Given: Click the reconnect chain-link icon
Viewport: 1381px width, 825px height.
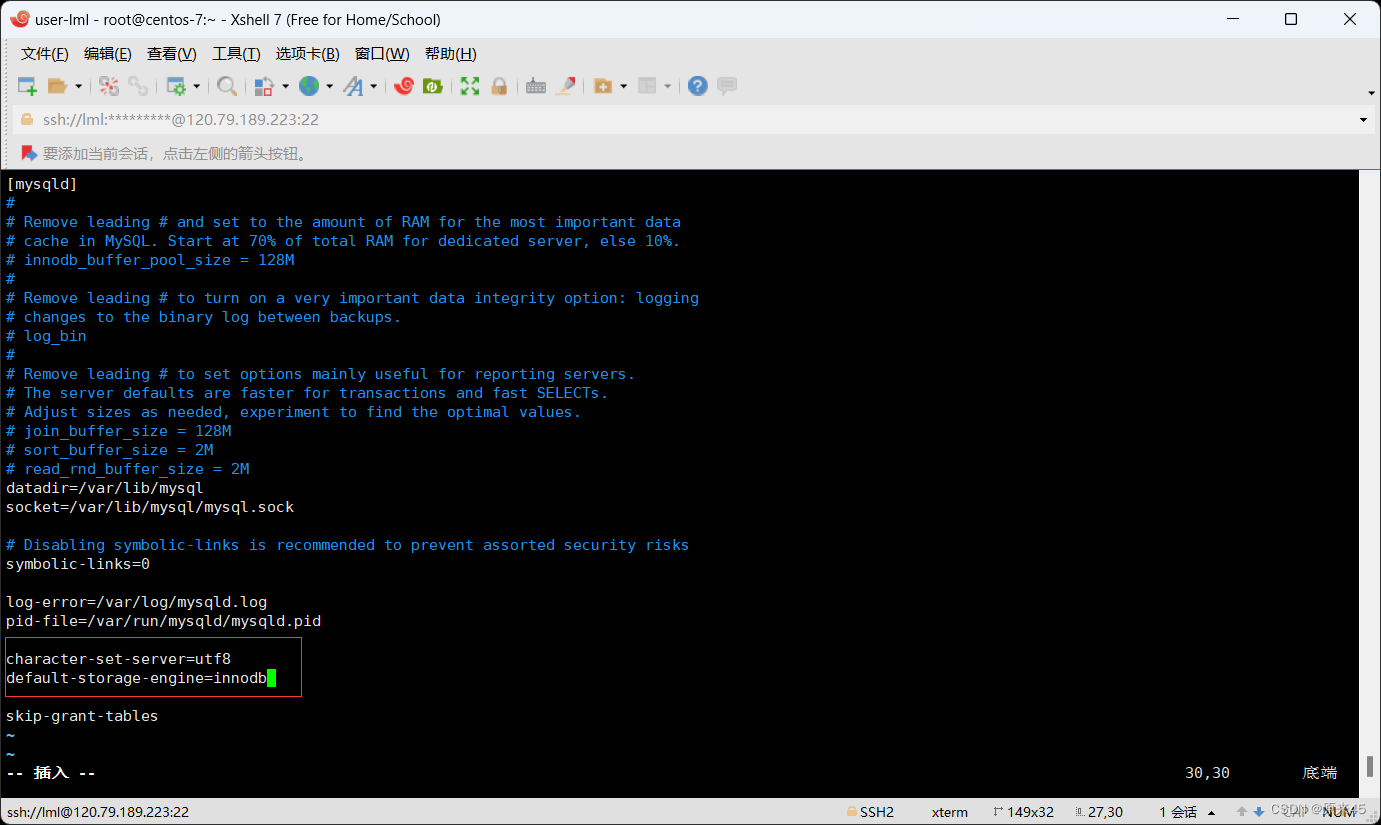Looking at the screenshot, I should (138, 86).
